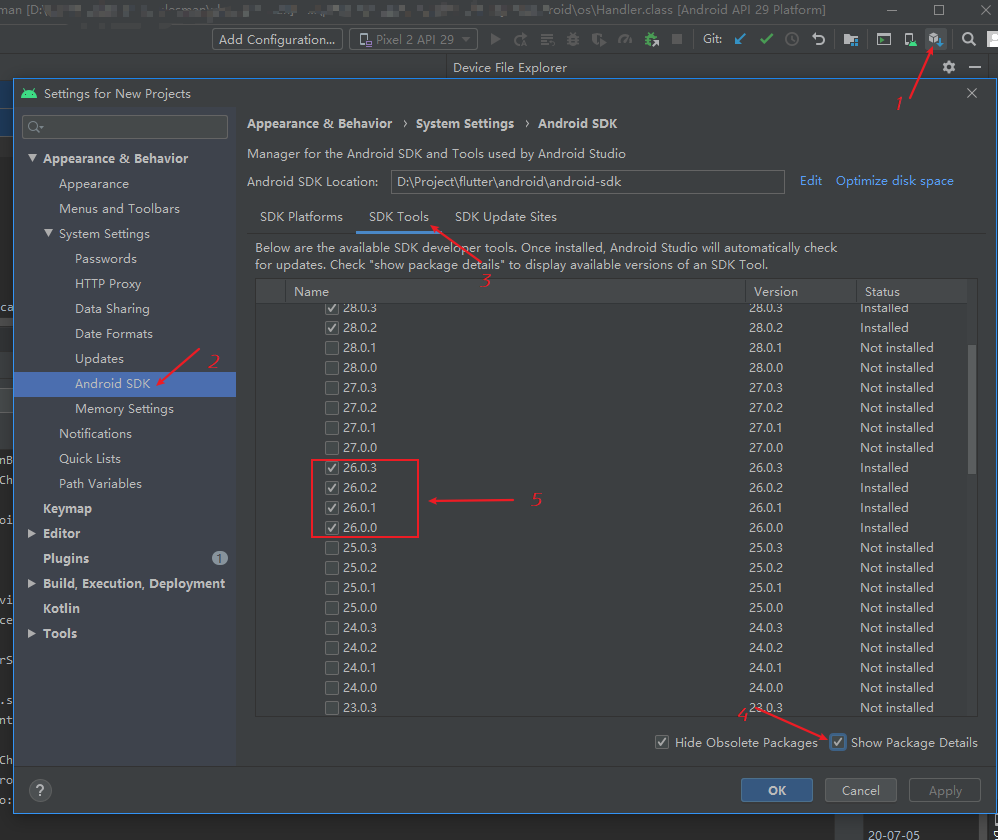The height and width of the screenshot is (840, 998).
Task: Click the Optimize disk space link
Action: (894, 181)
